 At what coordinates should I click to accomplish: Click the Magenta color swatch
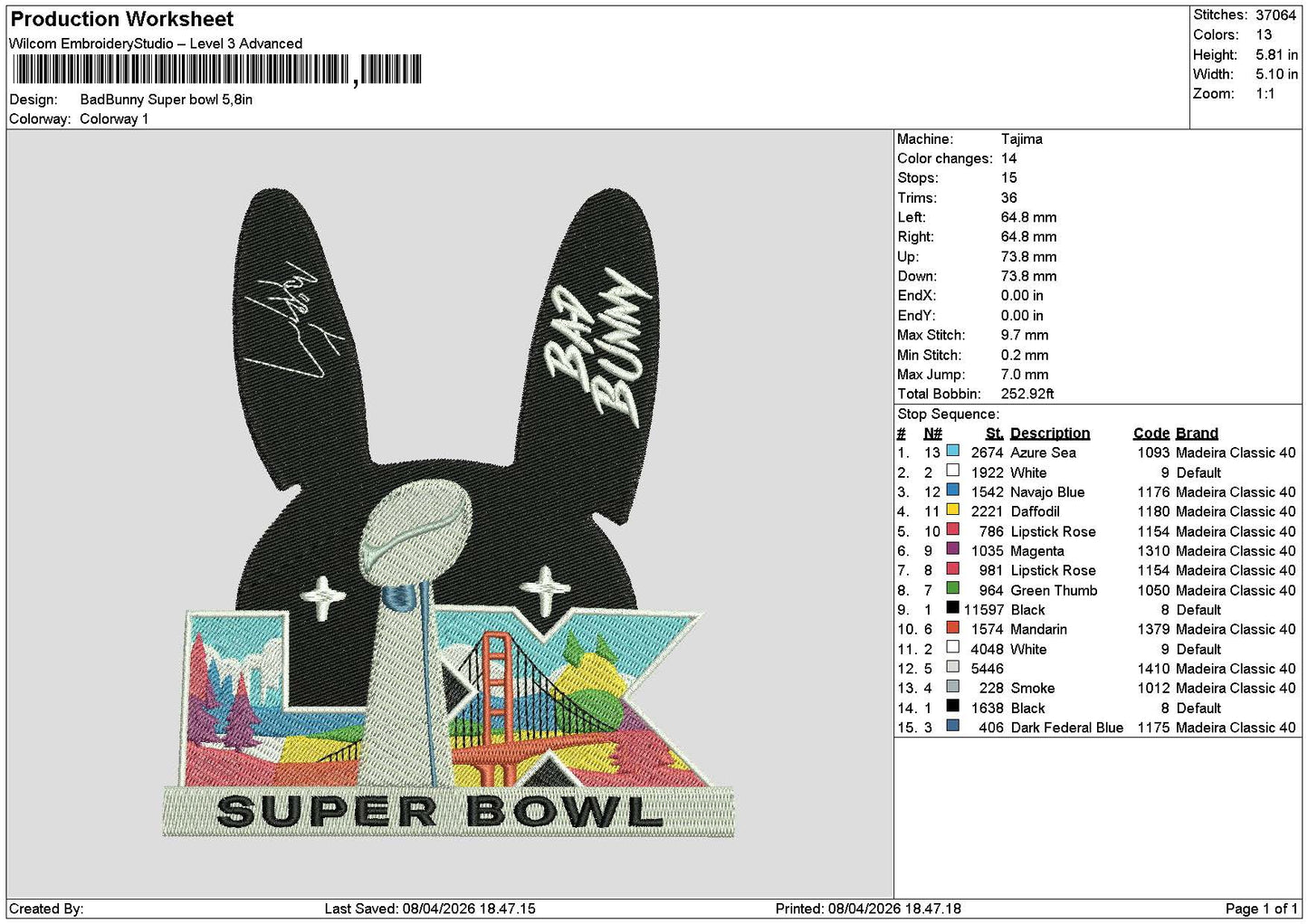pos(952,549)
